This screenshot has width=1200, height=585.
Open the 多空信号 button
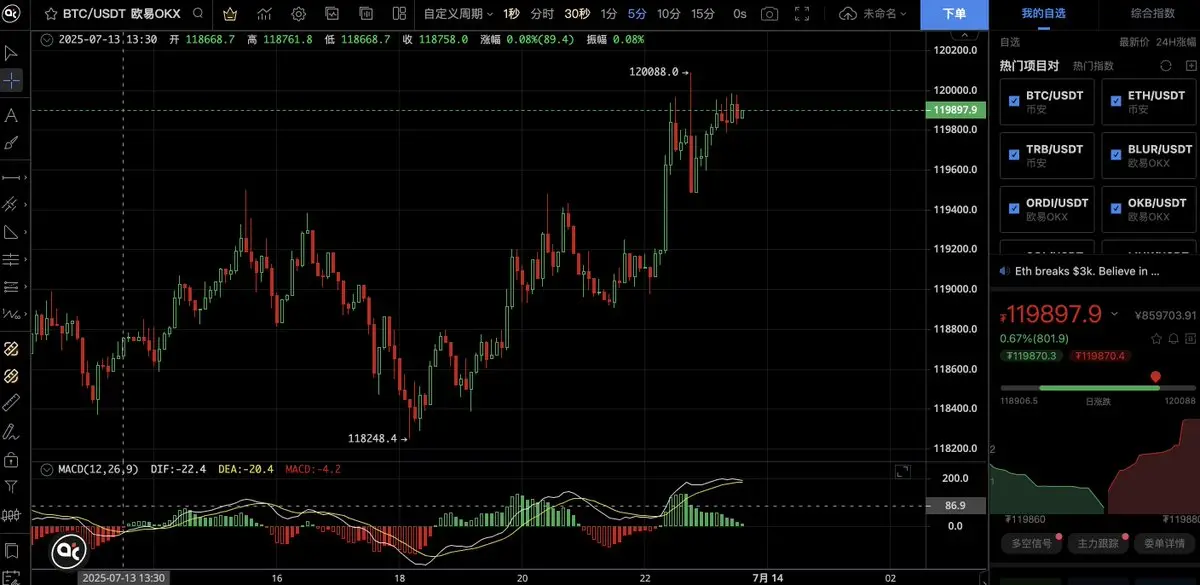coord(1030,544)
